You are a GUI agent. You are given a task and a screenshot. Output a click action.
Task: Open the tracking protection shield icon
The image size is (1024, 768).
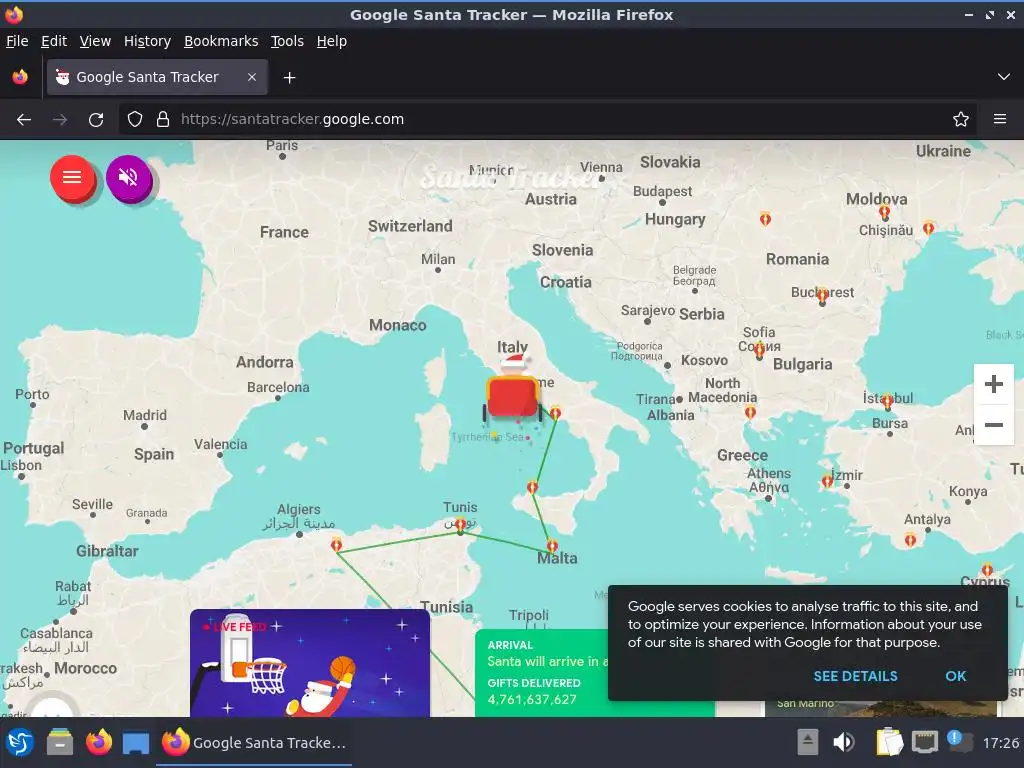click(135, 120)
